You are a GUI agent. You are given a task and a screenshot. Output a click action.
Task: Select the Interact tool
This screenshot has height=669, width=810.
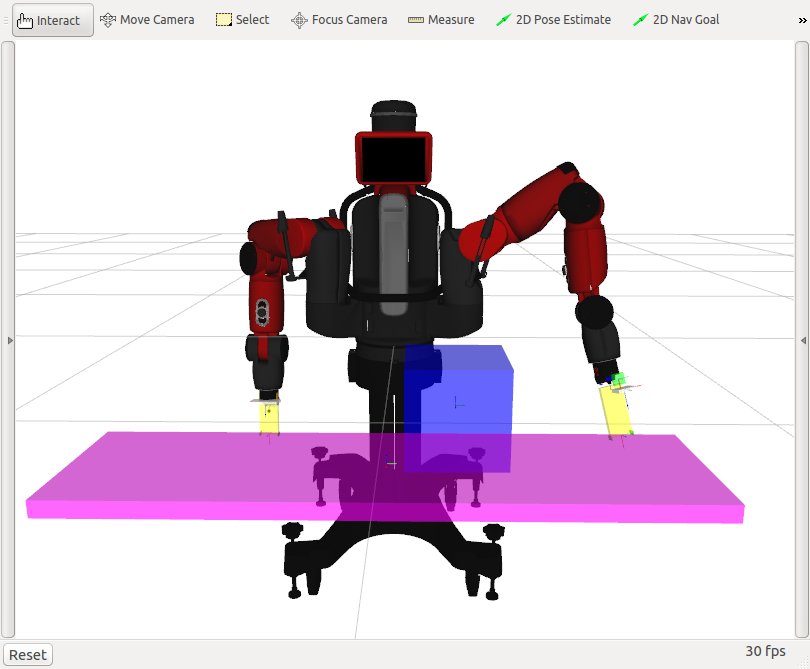[53, 20]
